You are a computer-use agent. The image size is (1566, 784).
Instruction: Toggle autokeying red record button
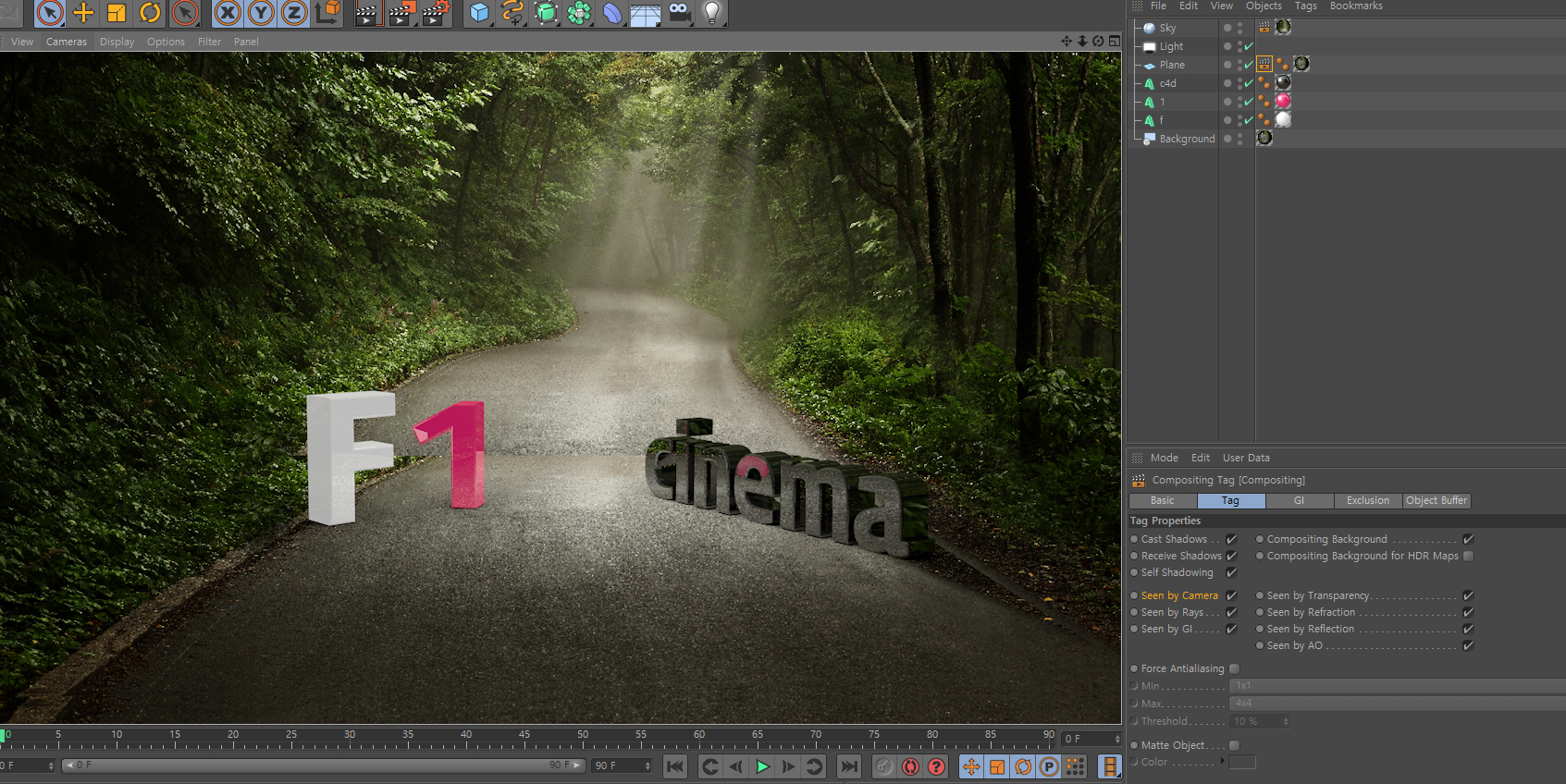[x=910, y=766]
